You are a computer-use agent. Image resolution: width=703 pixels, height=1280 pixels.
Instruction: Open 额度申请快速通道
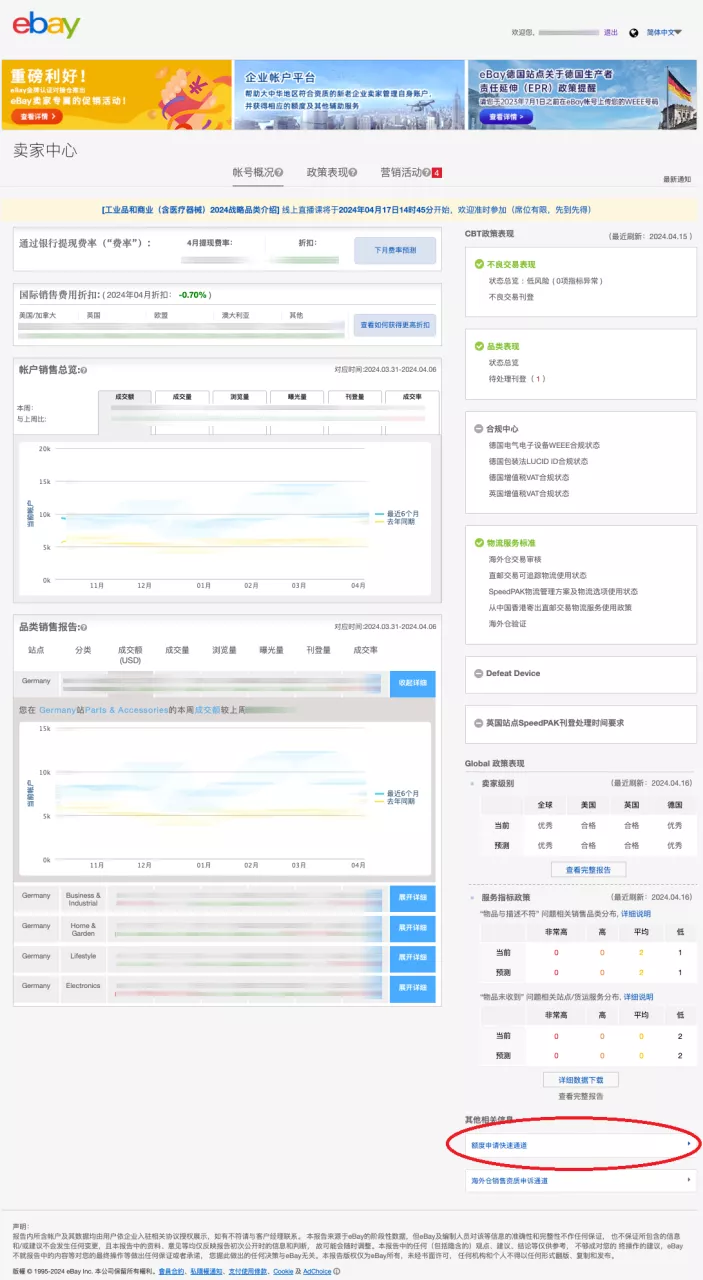coord(581,1145)
